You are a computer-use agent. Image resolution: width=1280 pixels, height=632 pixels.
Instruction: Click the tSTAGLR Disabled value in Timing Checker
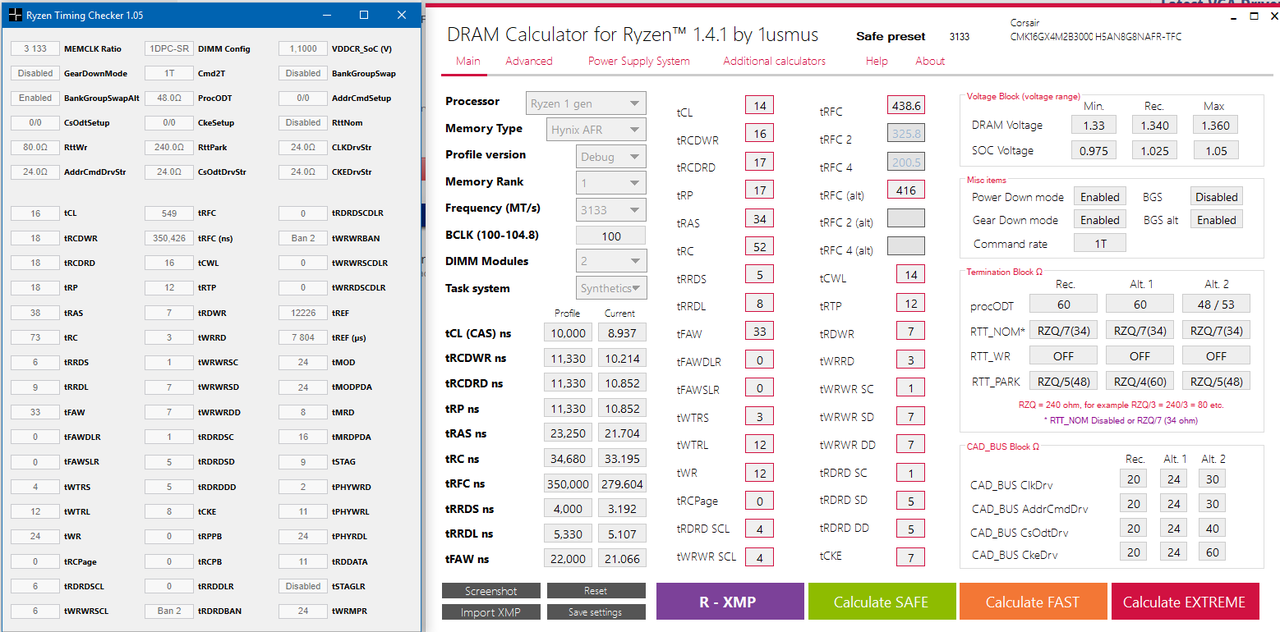303,586
